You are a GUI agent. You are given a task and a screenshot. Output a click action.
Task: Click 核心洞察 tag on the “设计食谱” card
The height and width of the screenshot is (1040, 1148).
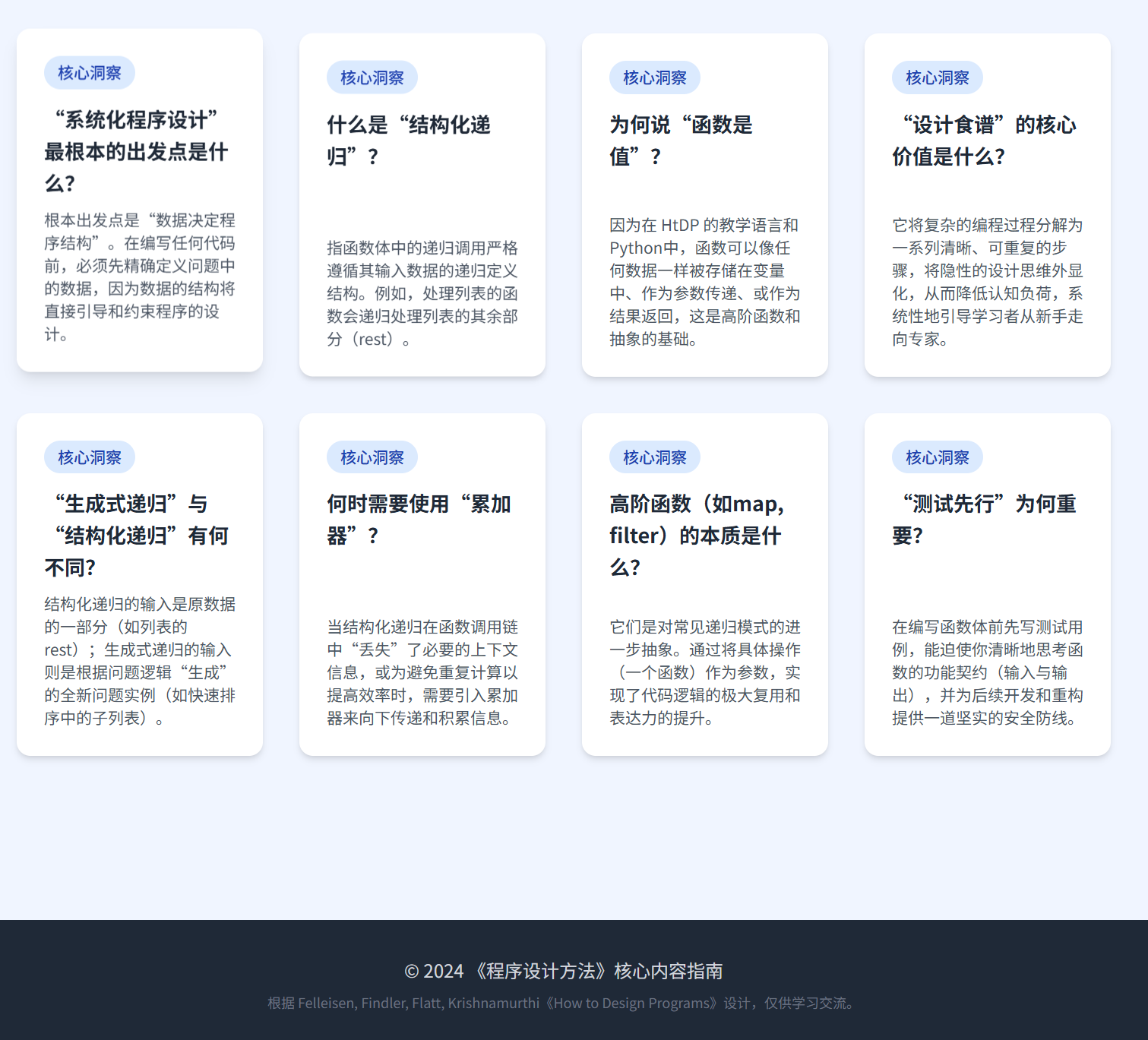[938, 77]
